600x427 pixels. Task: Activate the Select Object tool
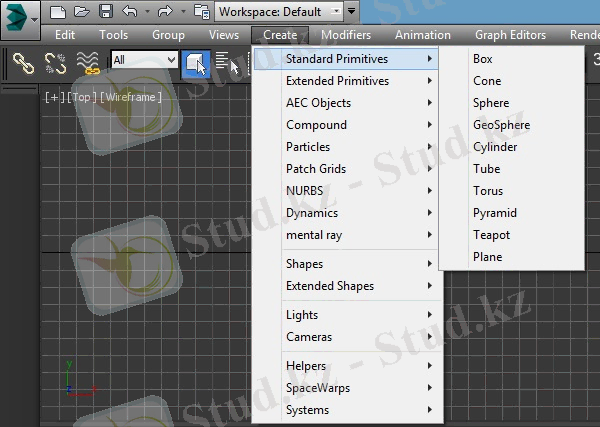pos(196,63)
